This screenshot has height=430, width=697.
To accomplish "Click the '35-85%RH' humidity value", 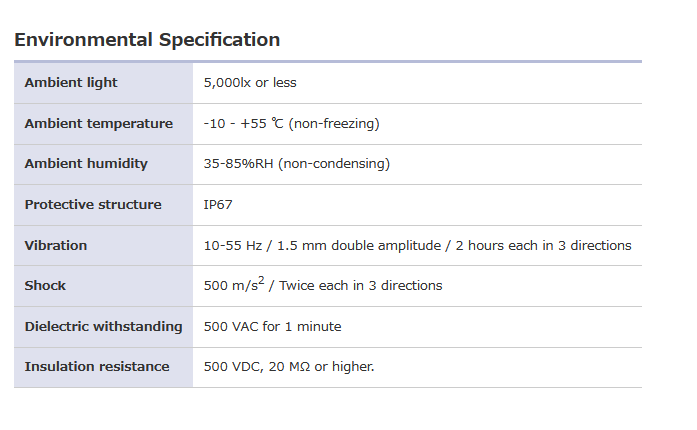I will pyautogui.click(x=238, y=164).
